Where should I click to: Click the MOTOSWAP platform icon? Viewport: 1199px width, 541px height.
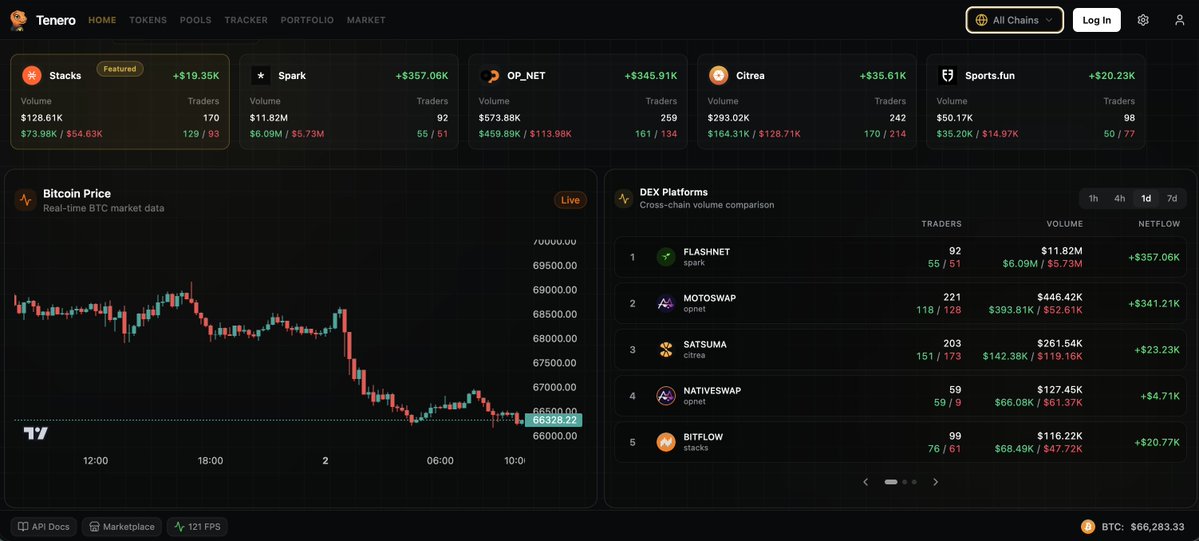point(666,303)
